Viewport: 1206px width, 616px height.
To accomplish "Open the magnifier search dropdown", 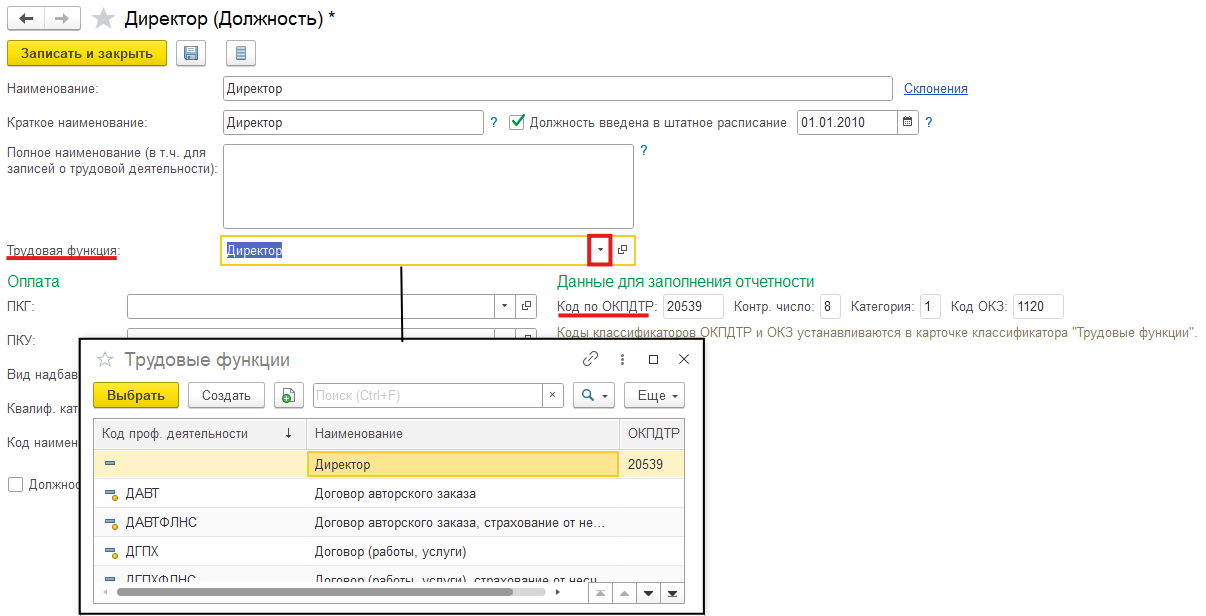I will pyautogui.click(x=593, y=395).
